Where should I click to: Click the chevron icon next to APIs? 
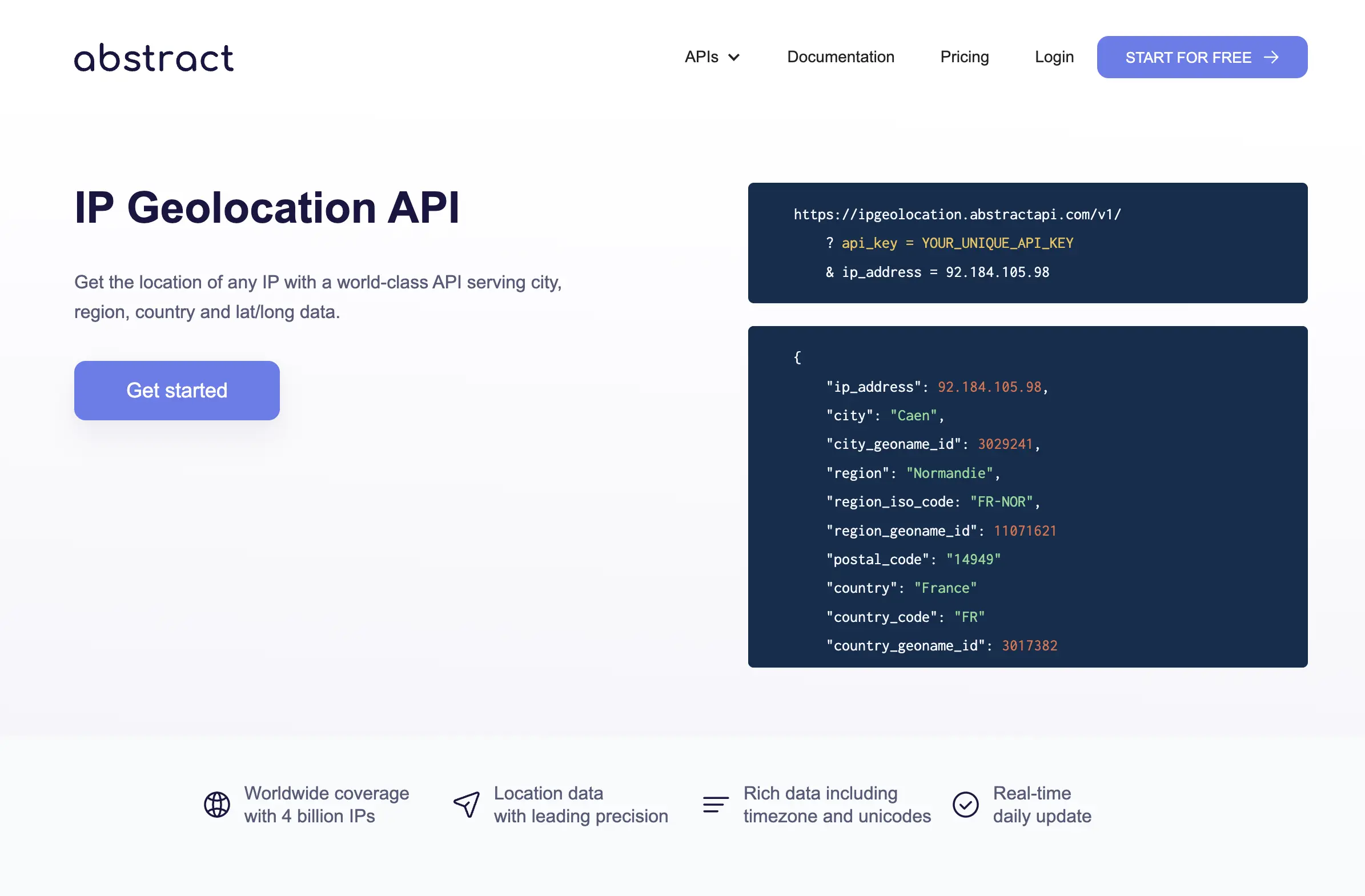point(734,57)
